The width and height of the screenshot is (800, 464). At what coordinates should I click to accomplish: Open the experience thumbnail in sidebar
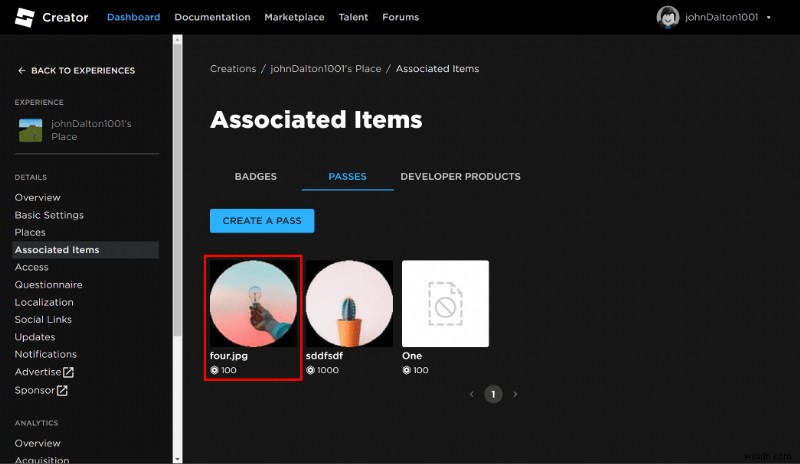pyautogui.click(x=31, y=130)
